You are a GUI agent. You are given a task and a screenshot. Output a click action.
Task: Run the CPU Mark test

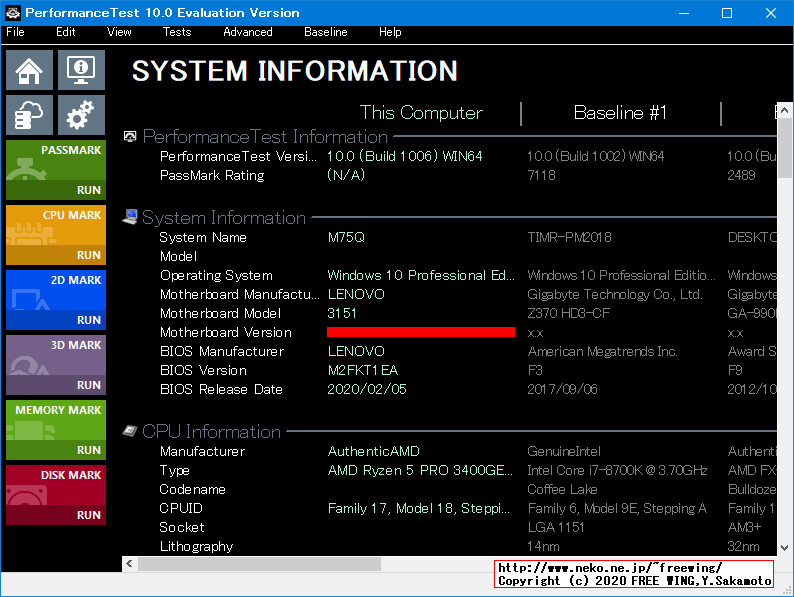click(x=56, y=235)
